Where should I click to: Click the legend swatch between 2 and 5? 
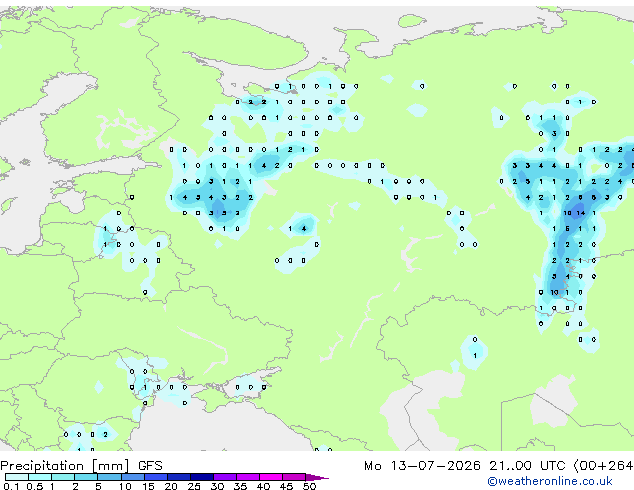(x=86, y=477)
